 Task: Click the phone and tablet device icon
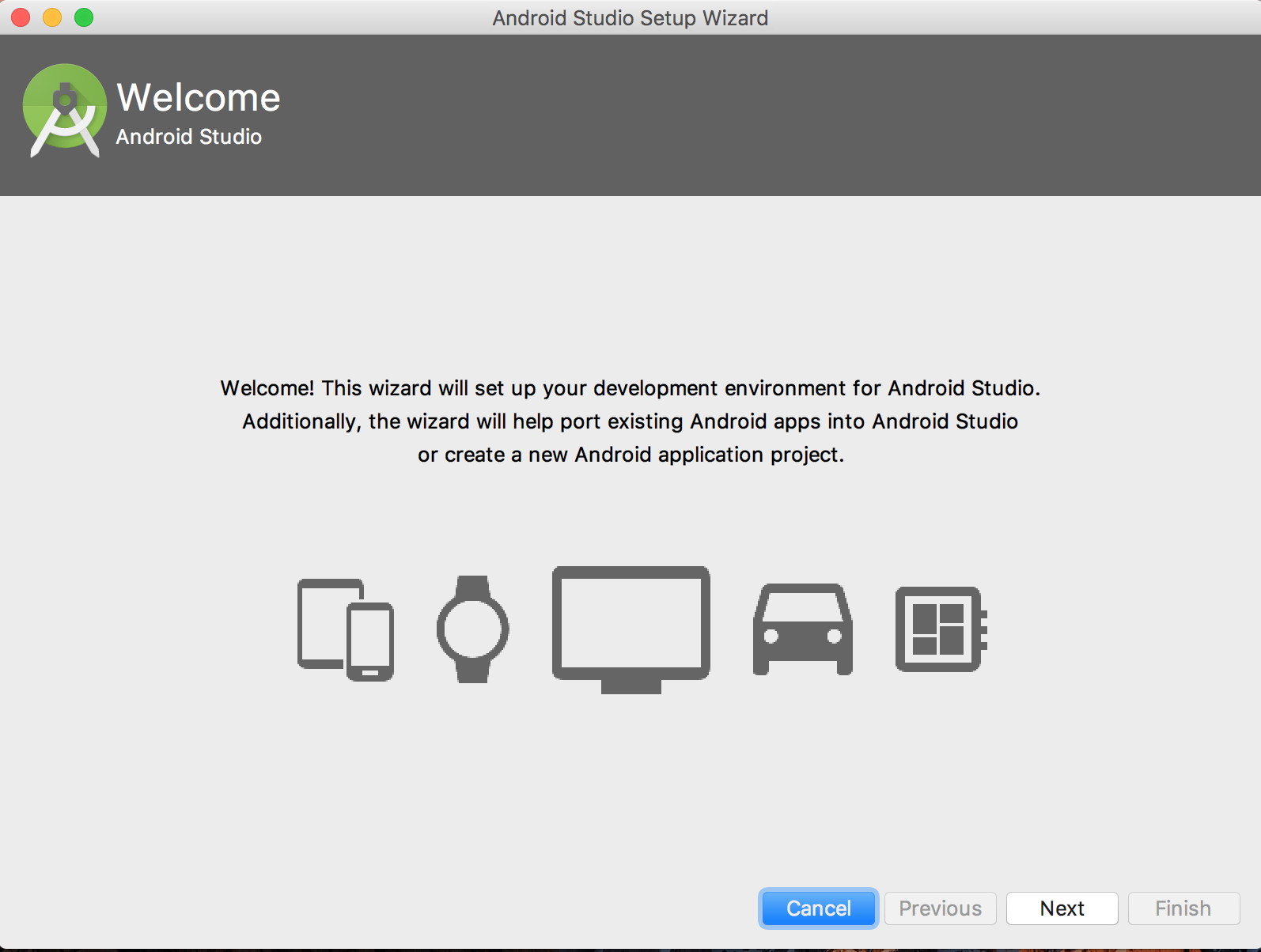tap(346, 629)
